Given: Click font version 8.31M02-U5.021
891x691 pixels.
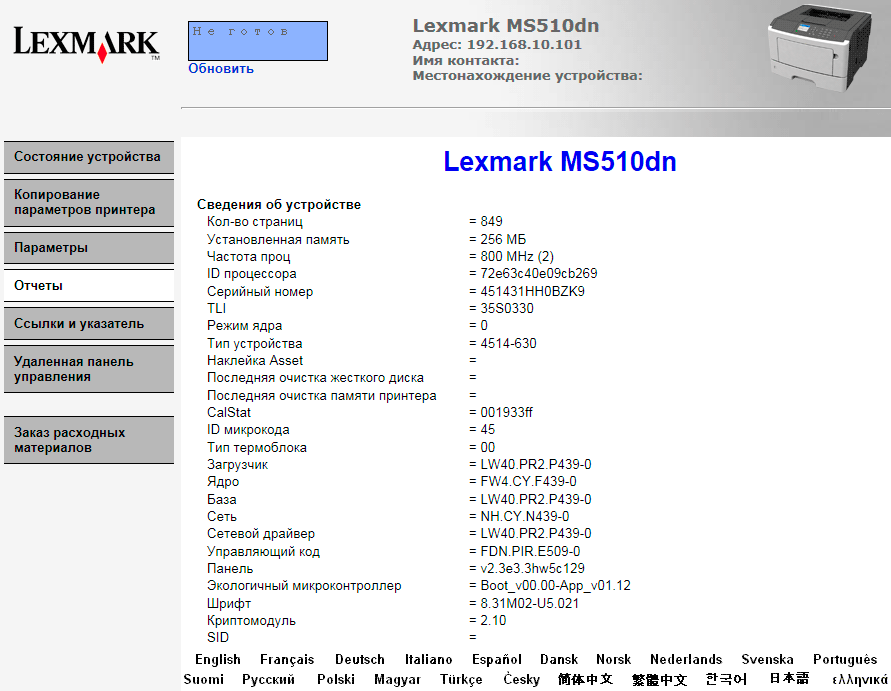Looking at the screenshot, I should coord(530,603).
